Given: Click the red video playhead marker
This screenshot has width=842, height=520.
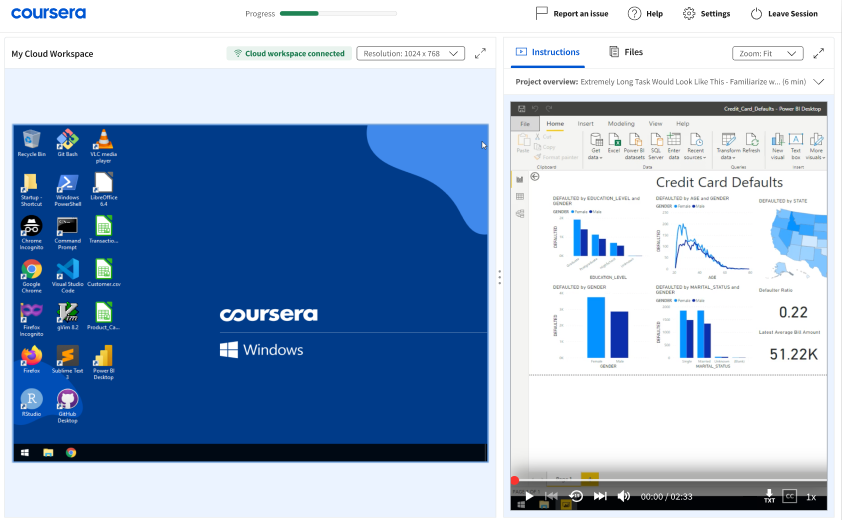Looking at the screenshot, I should 515,480.
